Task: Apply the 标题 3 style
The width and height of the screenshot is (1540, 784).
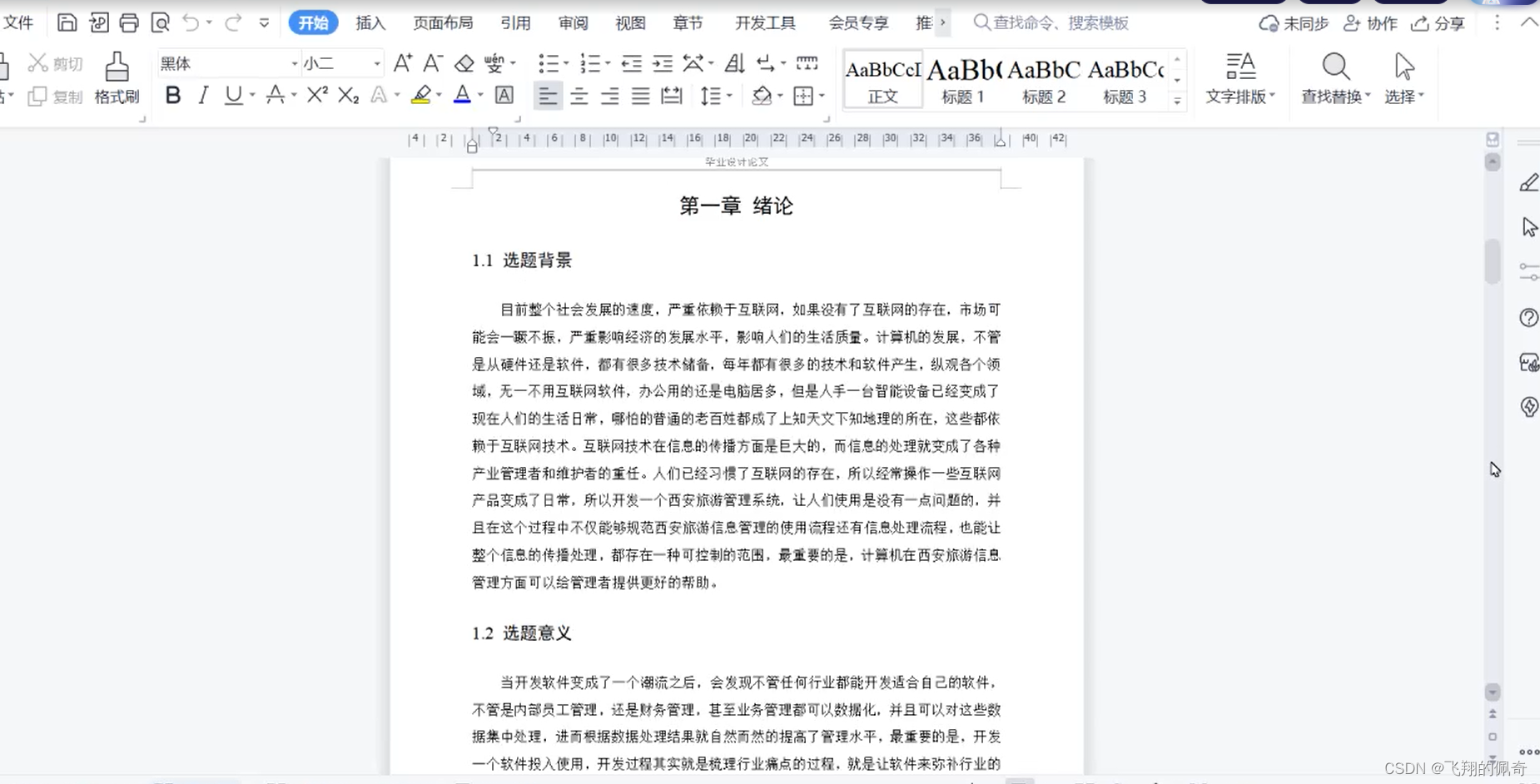Action: click(1125, 80)
